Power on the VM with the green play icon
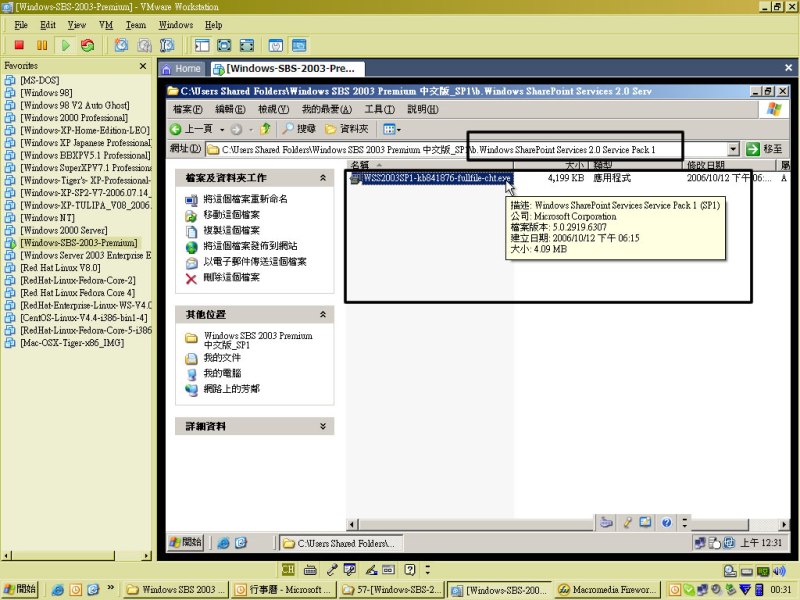800x600 pixels. click(x=65, y=45)
